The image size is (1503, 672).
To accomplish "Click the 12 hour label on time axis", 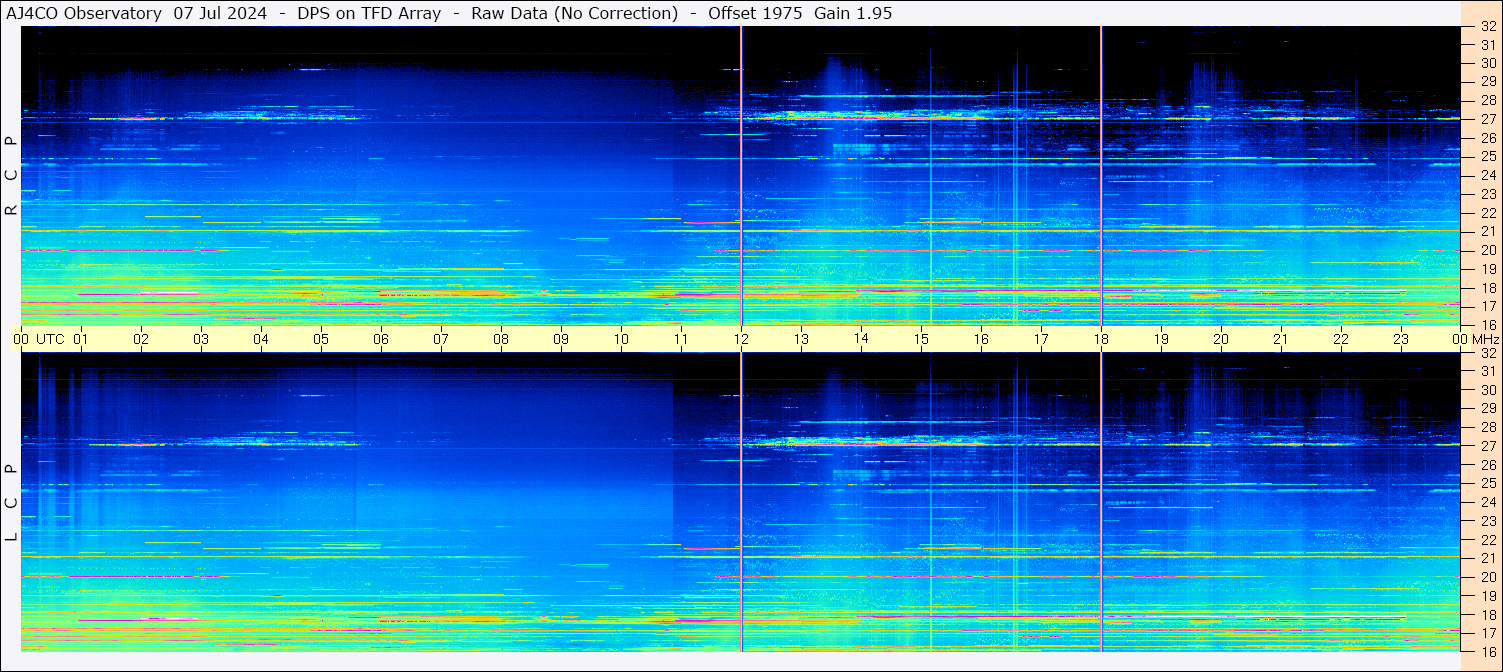I will tap(741, 339).
